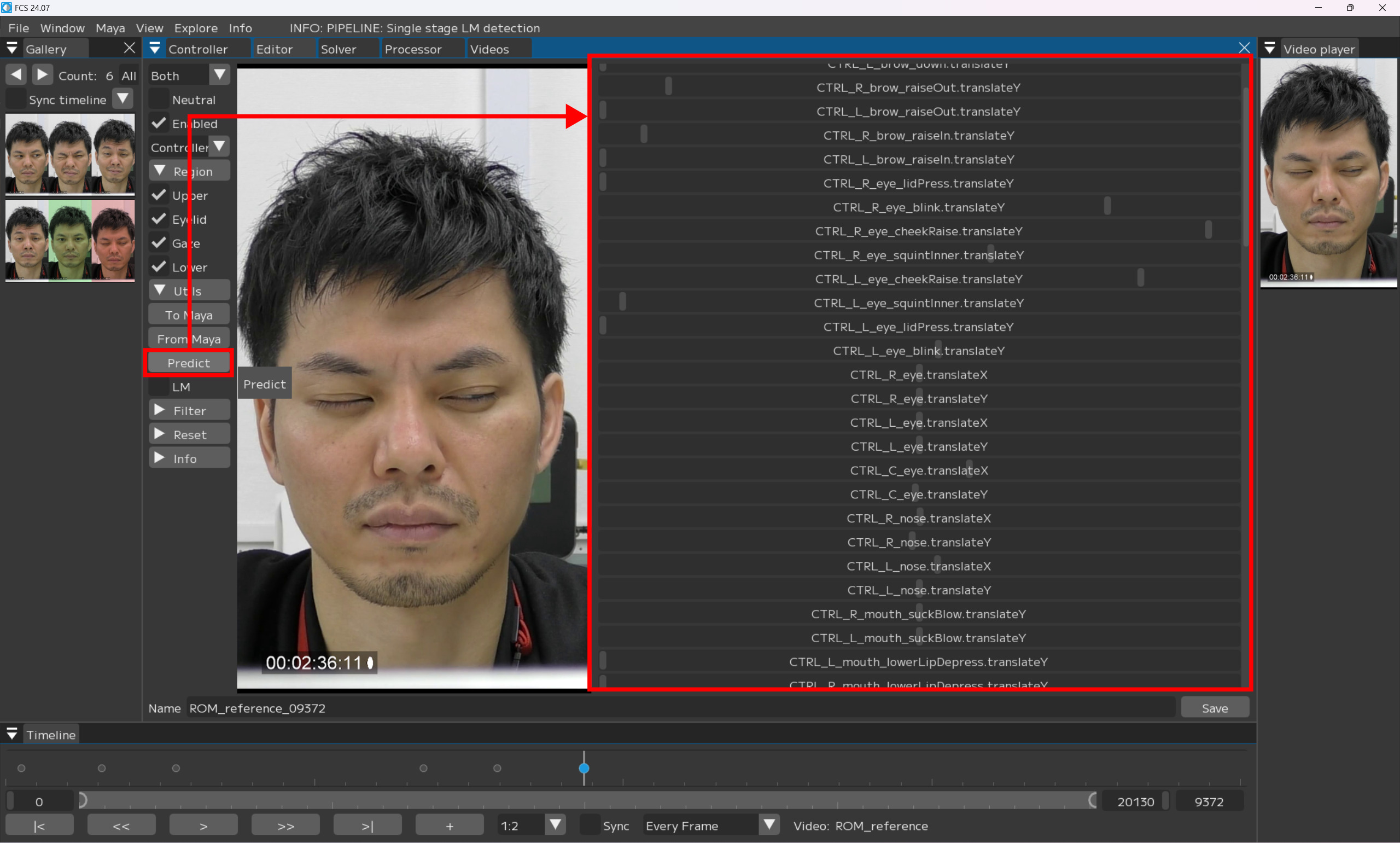This screenshot has width=1400, height=843.
Task: Switch to the Solver tab
Action: (x=339, y=49)
